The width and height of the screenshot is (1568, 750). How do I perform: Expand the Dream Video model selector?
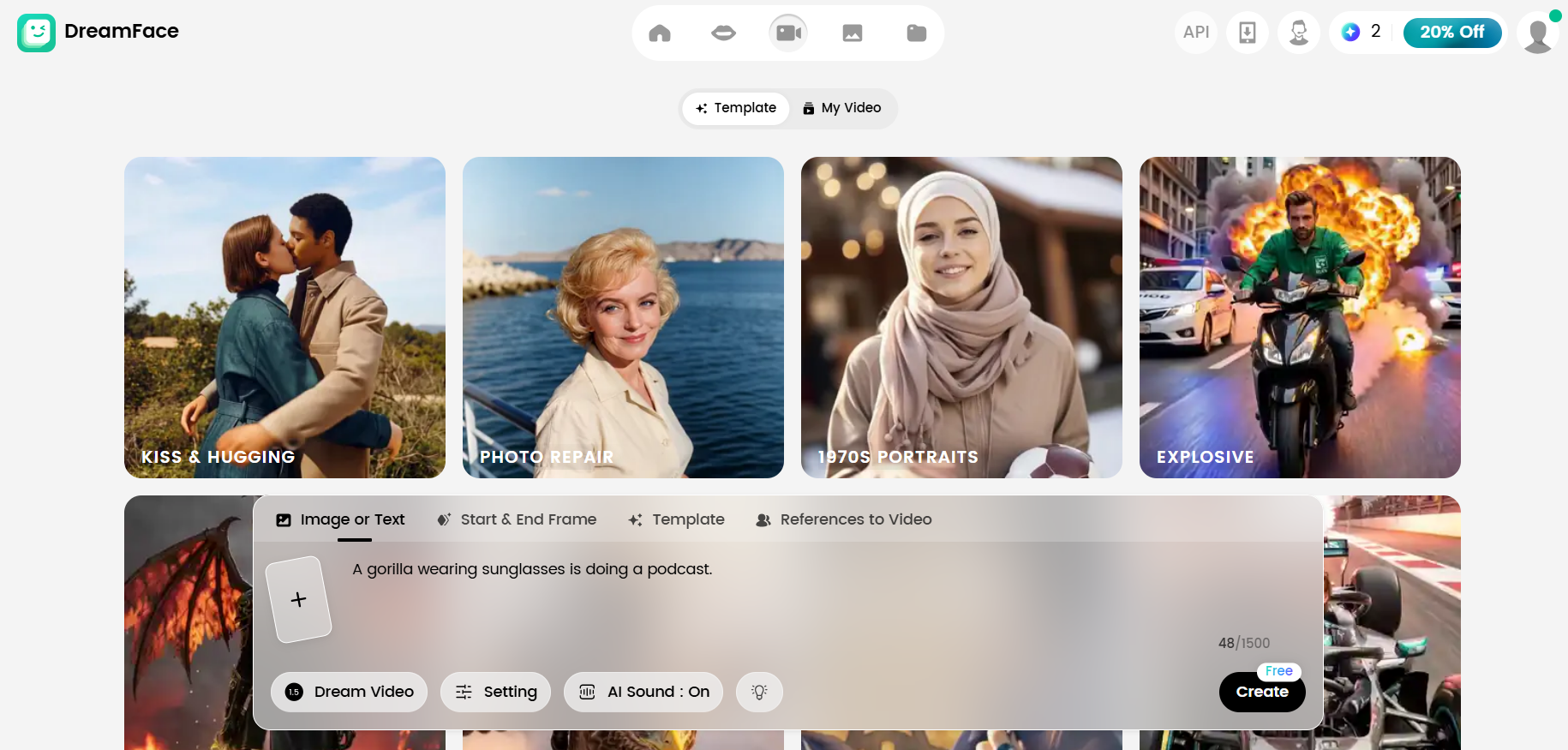point(349,692)
